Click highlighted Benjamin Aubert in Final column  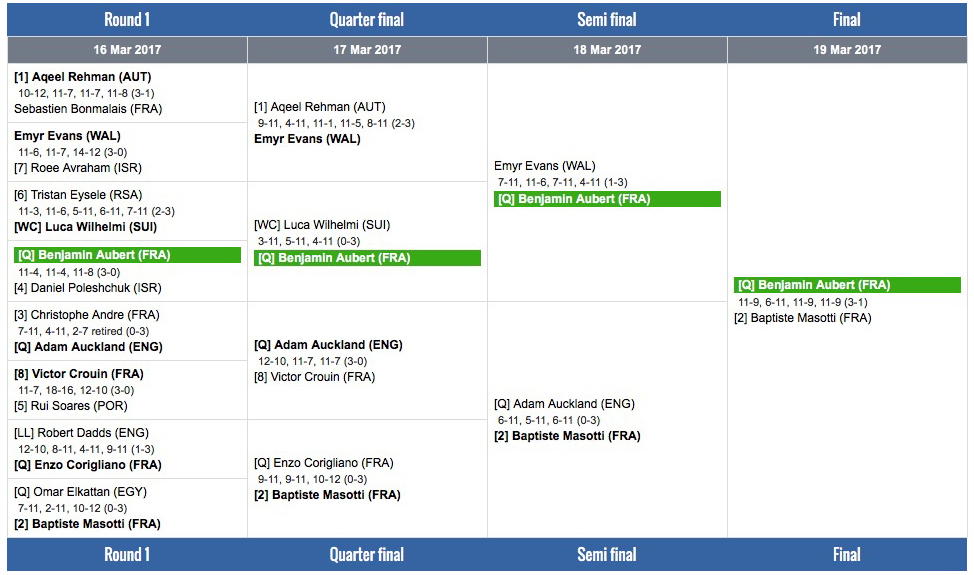click(x=813, y=285)
